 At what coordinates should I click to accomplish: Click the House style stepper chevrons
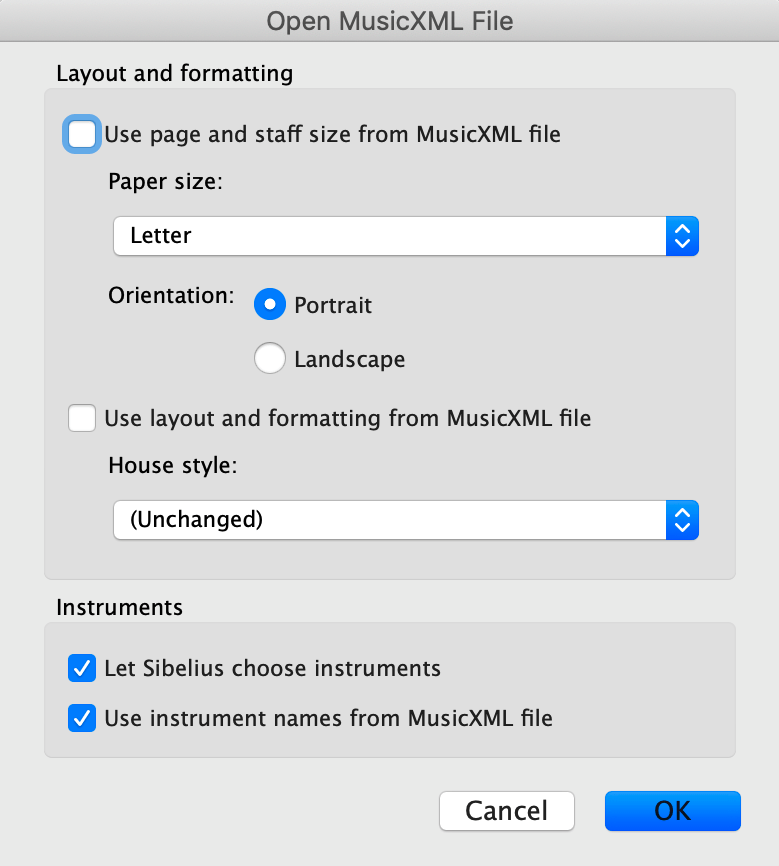pos(683,520)
